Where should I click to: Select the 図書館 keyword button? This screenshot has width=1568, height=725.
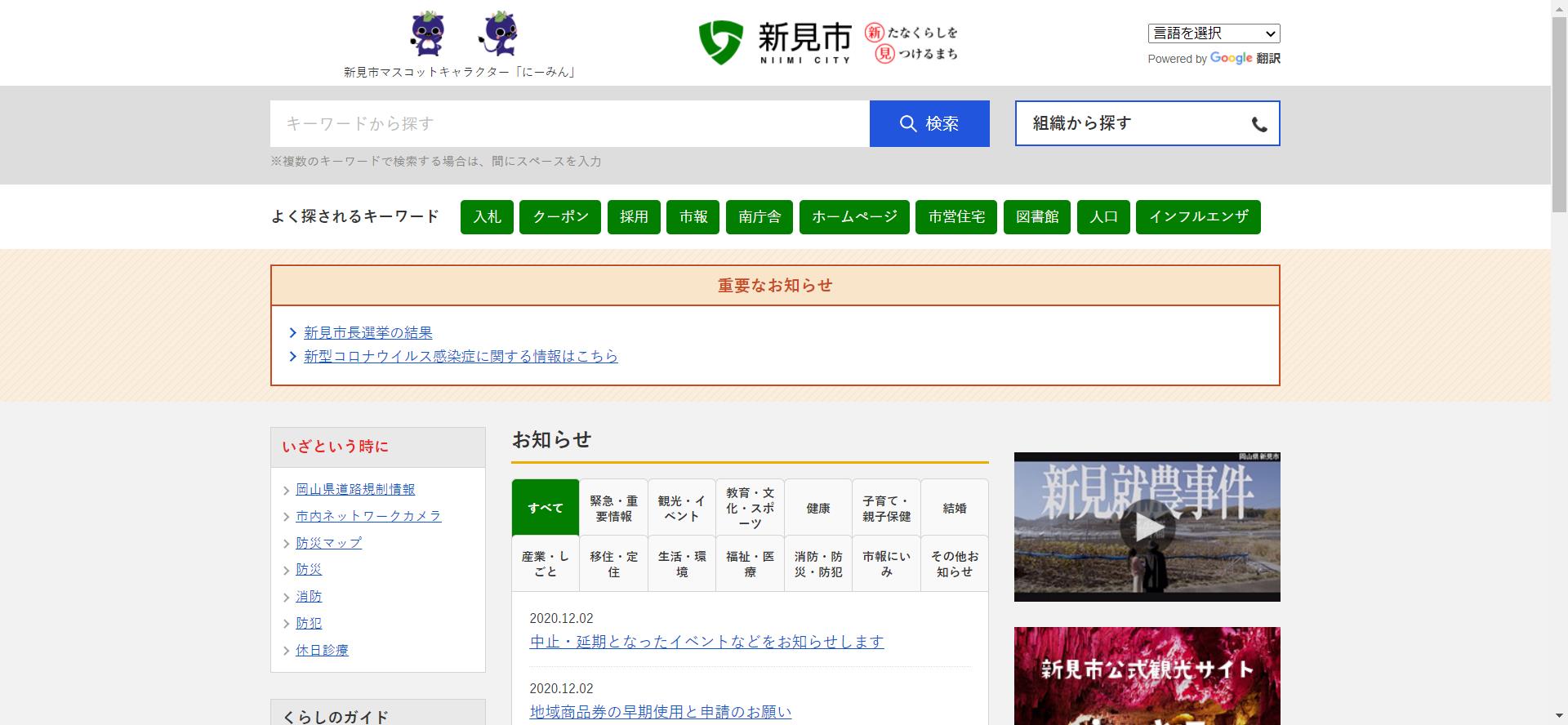click(x=1037, y=217)
